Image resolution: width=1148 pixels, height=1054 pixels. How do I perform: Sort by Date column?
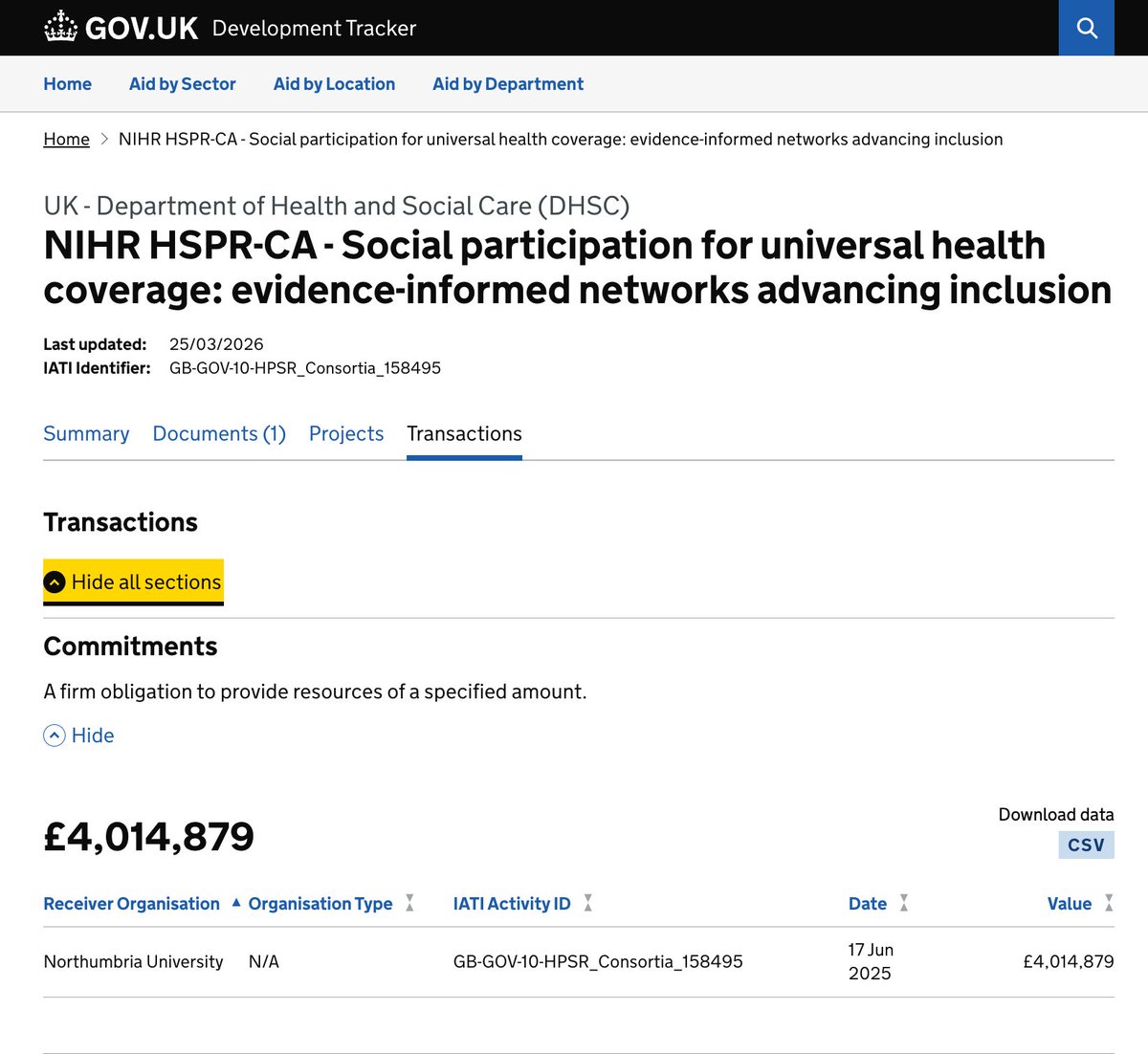pyautogui.click(x=877, y=904)
